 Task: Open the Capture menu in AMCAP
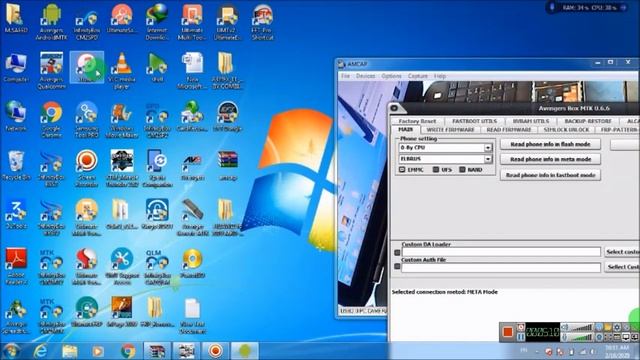[x=418, y=76]
